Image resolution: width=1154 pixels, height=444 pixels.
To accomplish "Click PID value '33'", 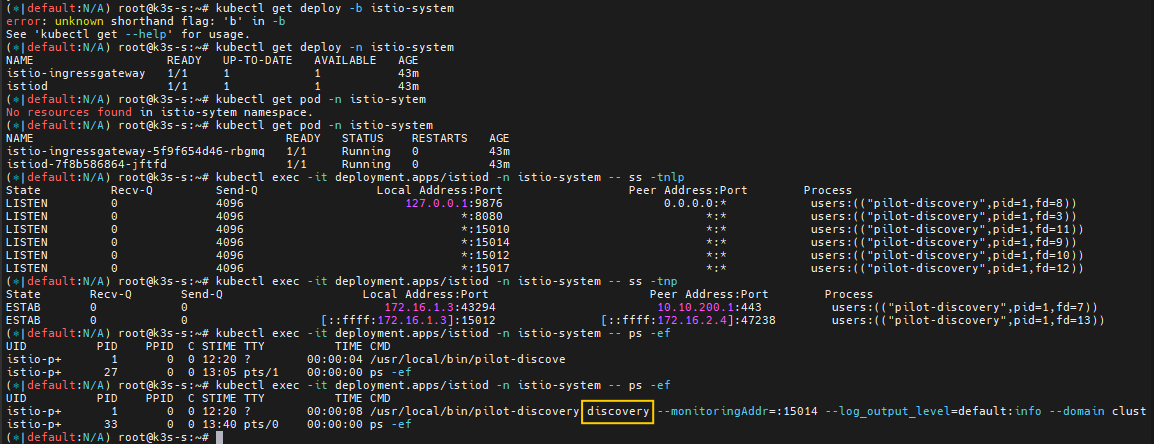I will [x=110, y=424].
